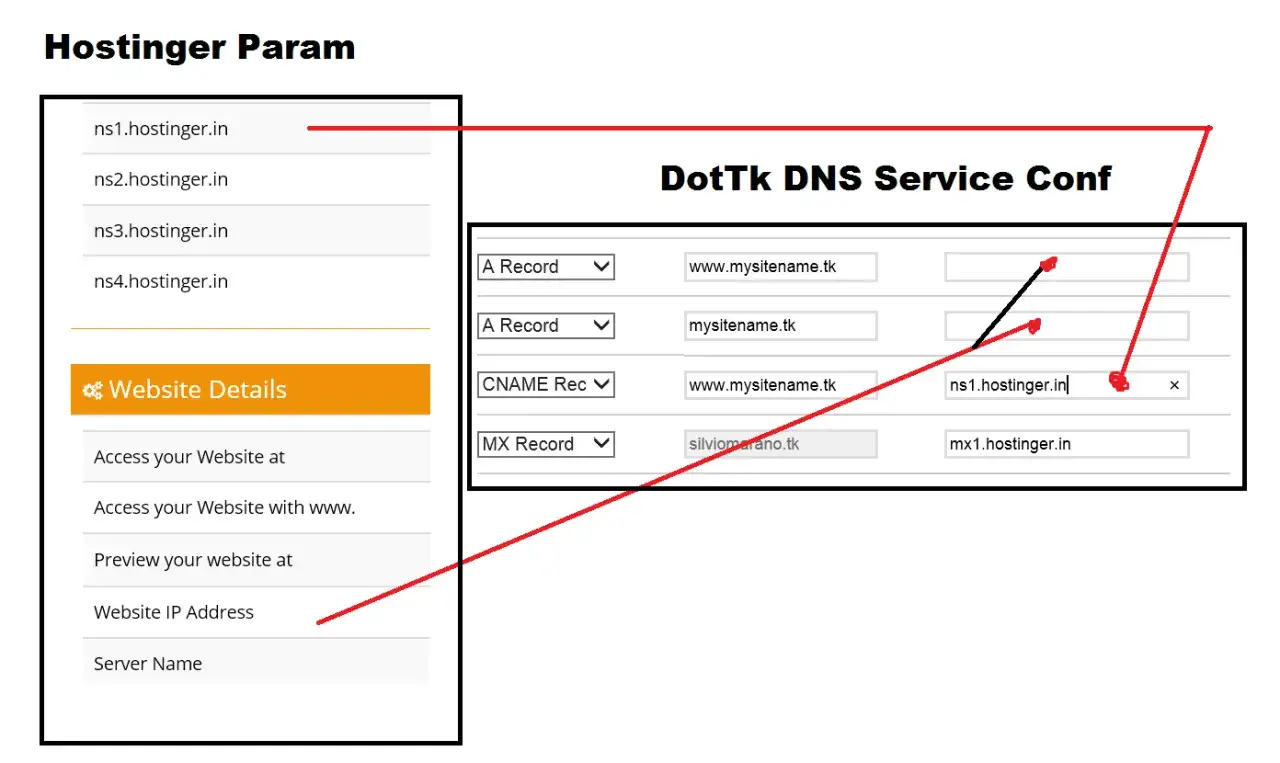Click the mx1.hostinger.in value field
1280x763 pixels.
pyautogui.click(x=1067, y=444)
